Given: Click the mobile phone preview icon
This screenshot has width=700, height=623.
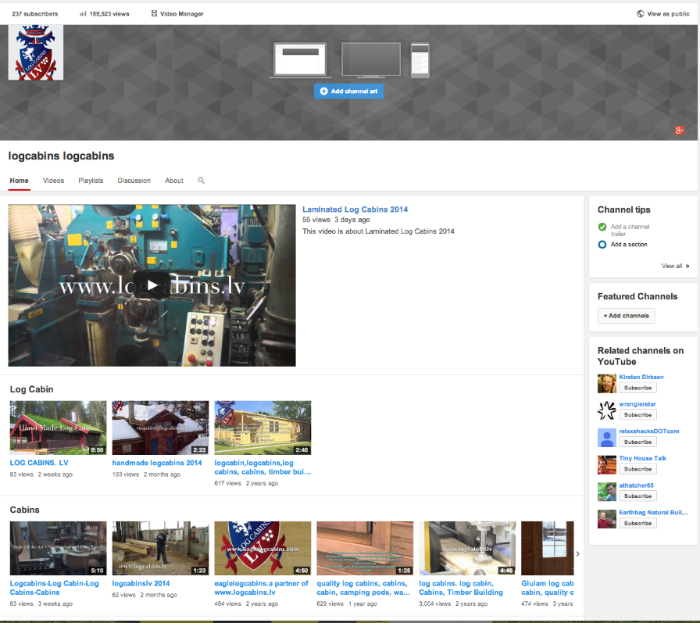Looking at the screenshot, I should click(x=420, y=60).
